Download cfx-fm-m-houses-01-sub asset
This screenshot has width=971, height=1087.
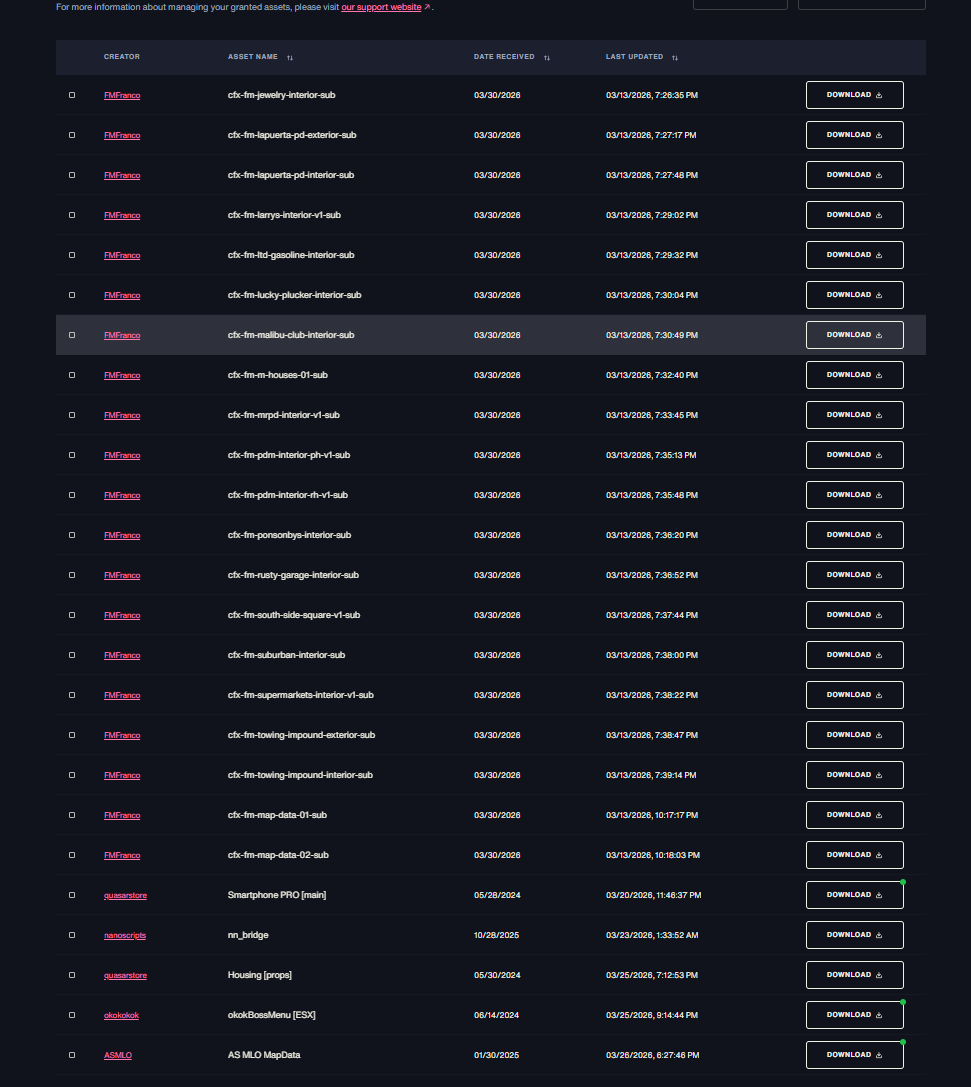tap(855, 375)
